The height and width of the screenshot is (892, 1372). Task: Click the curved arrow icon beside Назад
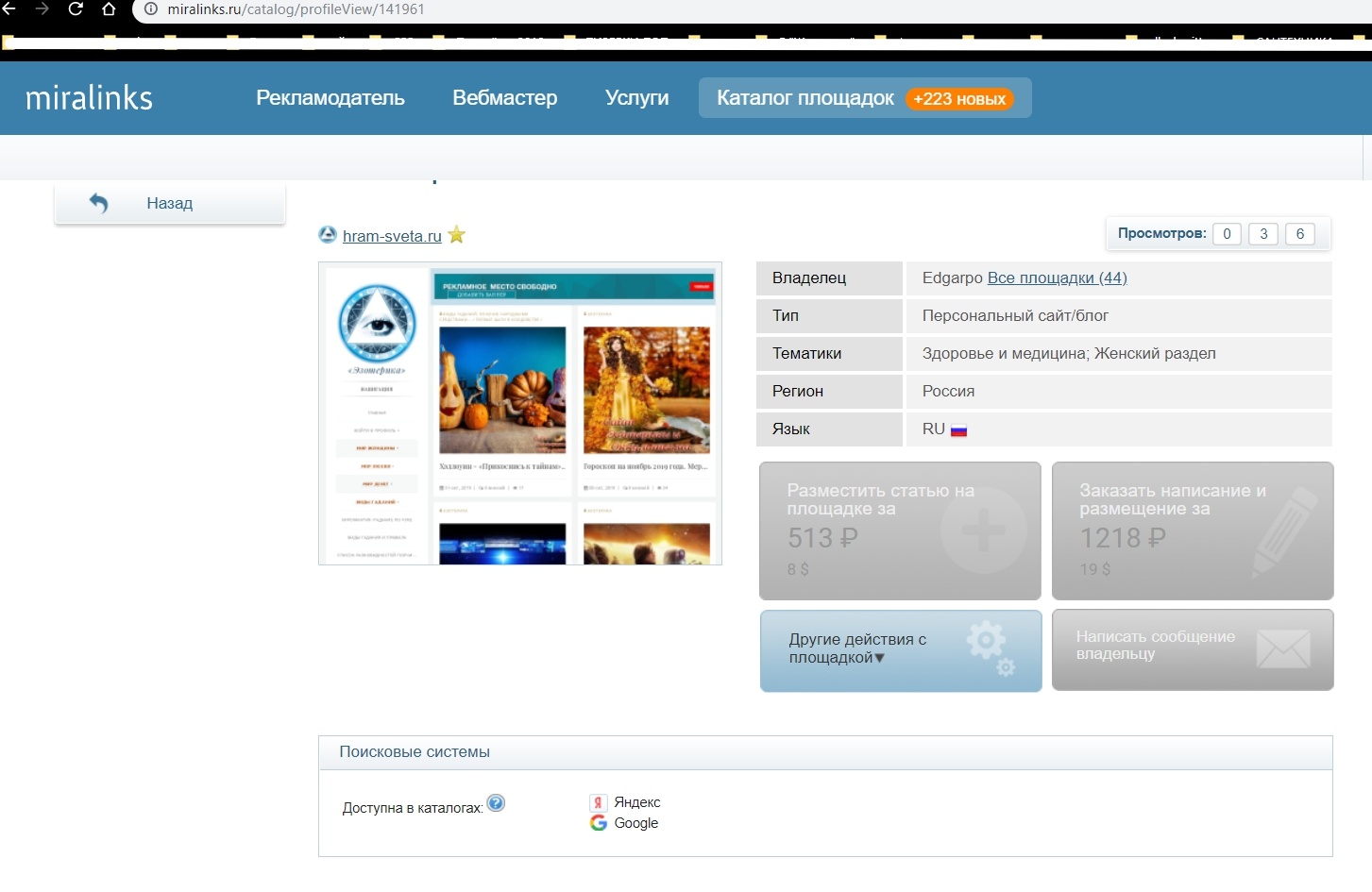98,203
